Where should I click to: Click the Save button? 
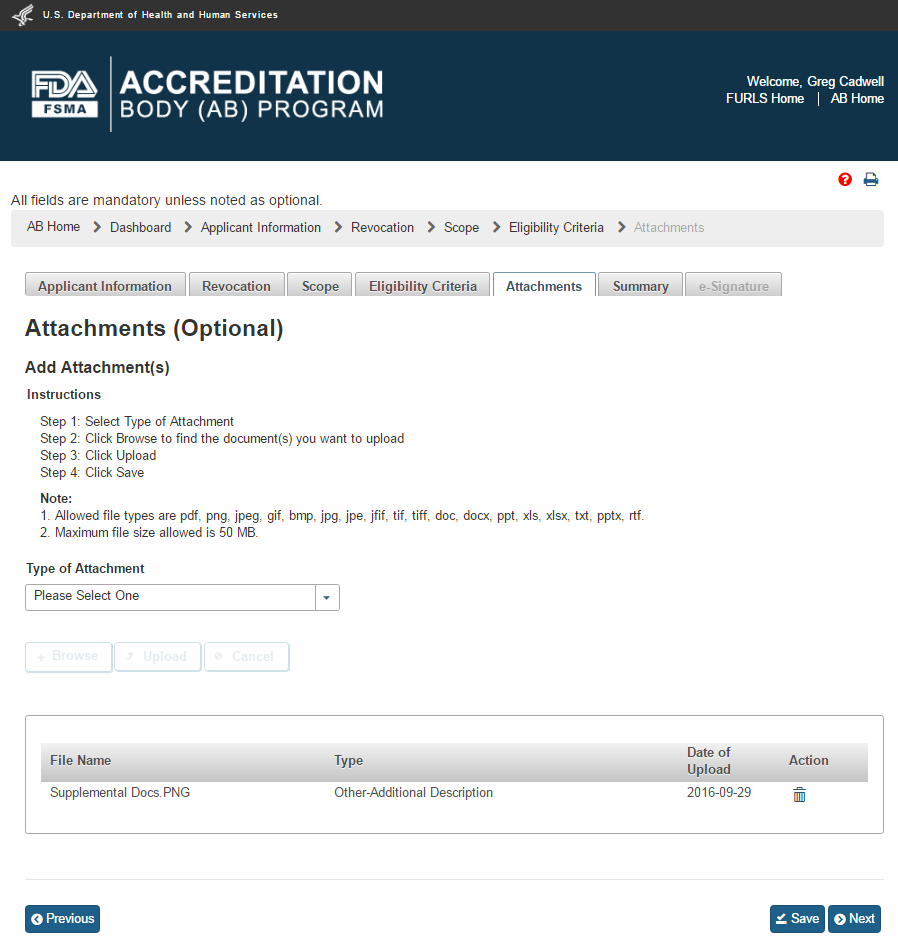point(796,919)
